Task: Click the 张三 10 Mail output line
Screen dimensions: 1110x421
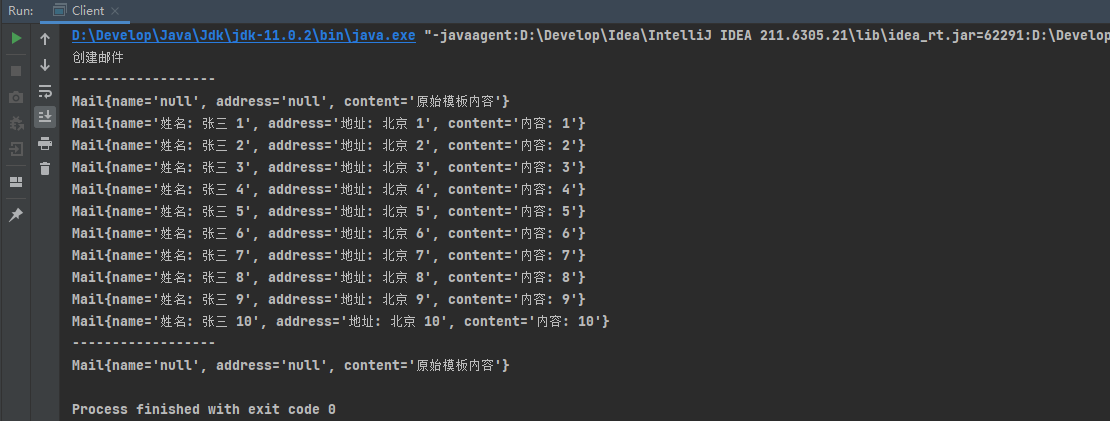Action: [x=340, y=321]
